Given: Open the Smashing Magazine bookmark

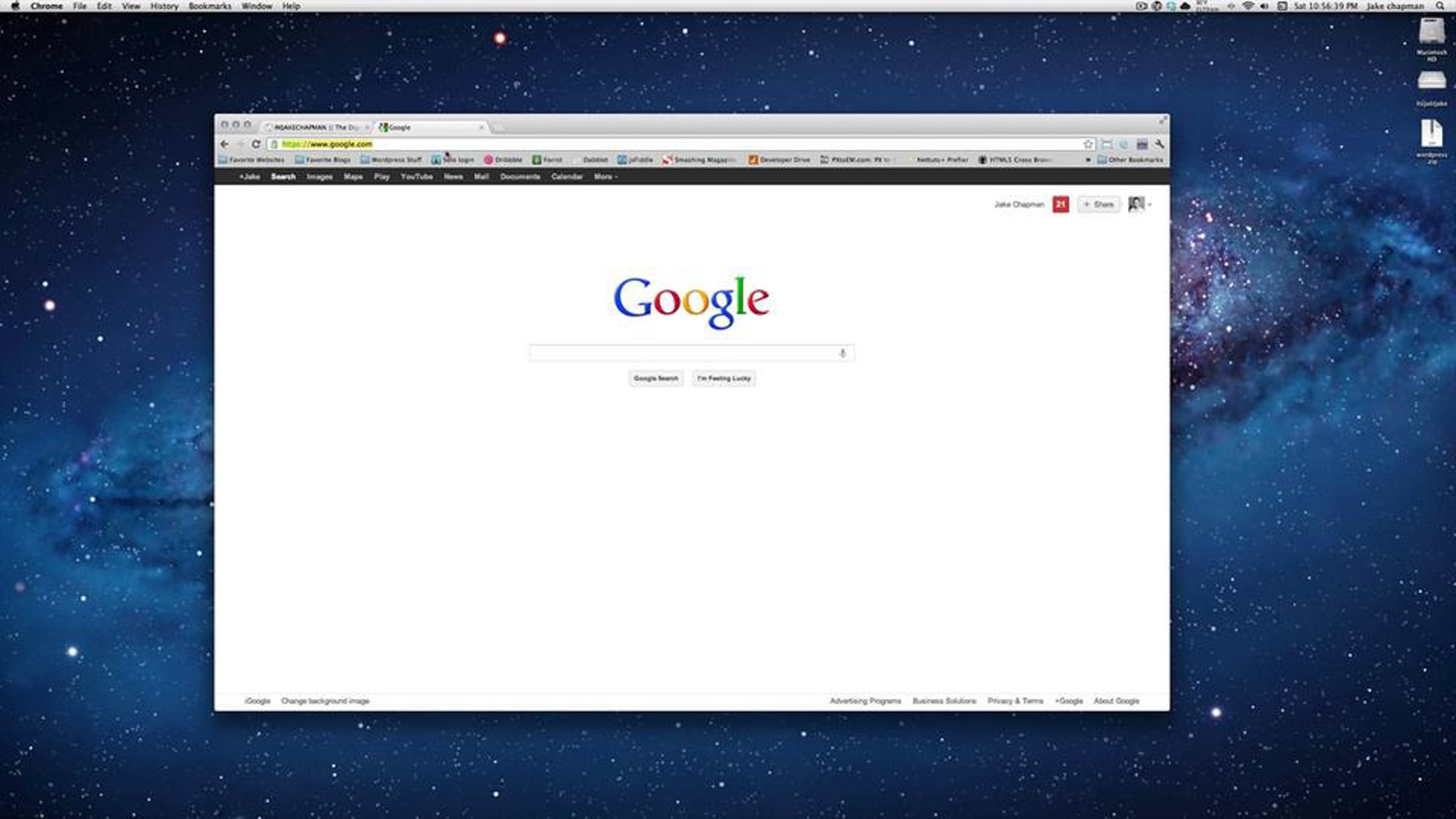Looking at the screenshot, I should click(x=699, y=160).
